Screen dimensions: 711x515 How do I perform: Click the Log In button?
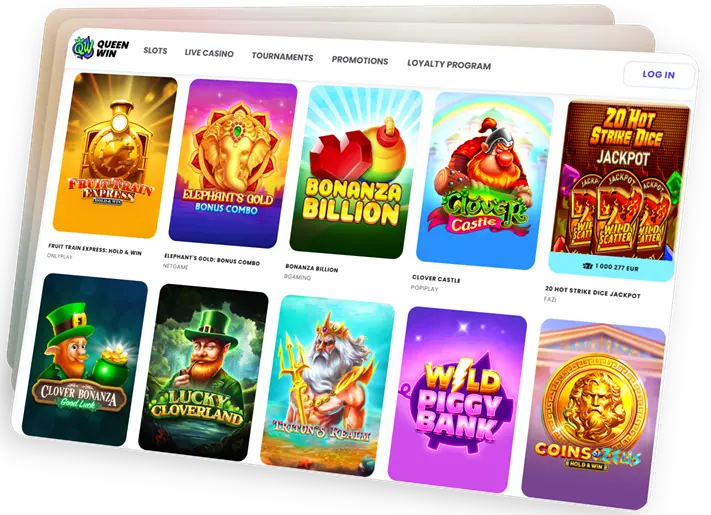658,74
